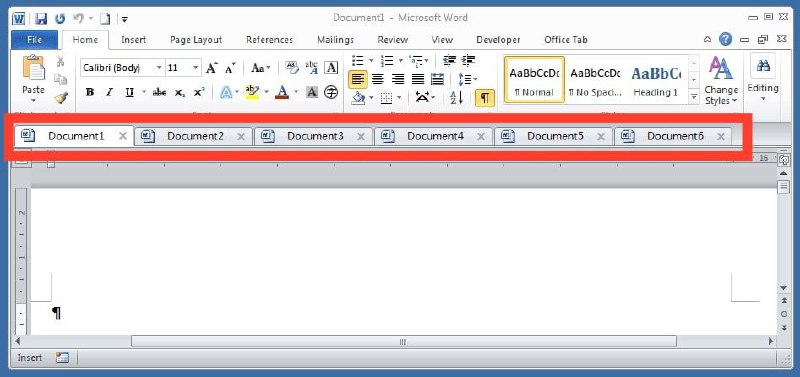The height and width of the screenshot is (377, 800).
Task: Open the File tab
Action: click(x=34, y=40)
